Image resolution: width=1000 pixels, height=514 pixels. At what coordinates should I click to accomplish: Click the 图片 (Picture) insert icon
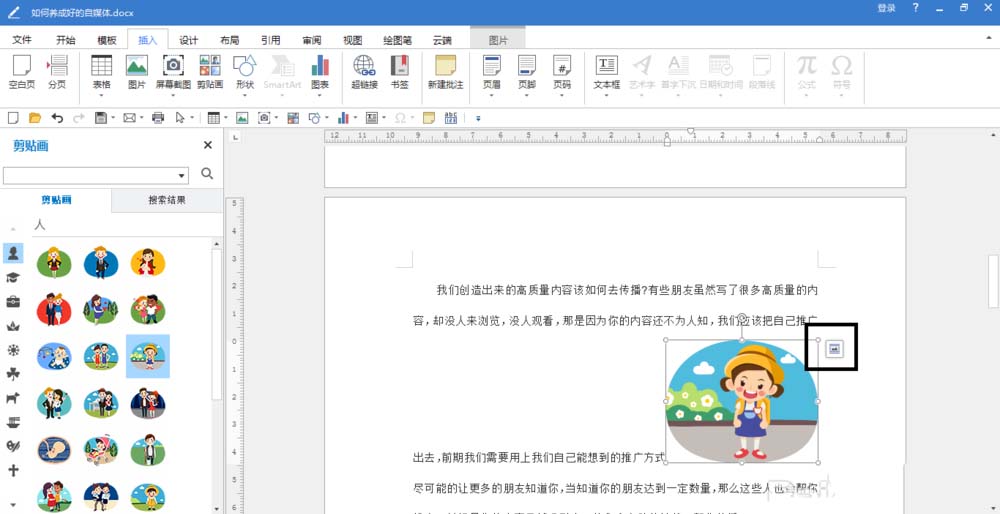[x=137, y=71]
